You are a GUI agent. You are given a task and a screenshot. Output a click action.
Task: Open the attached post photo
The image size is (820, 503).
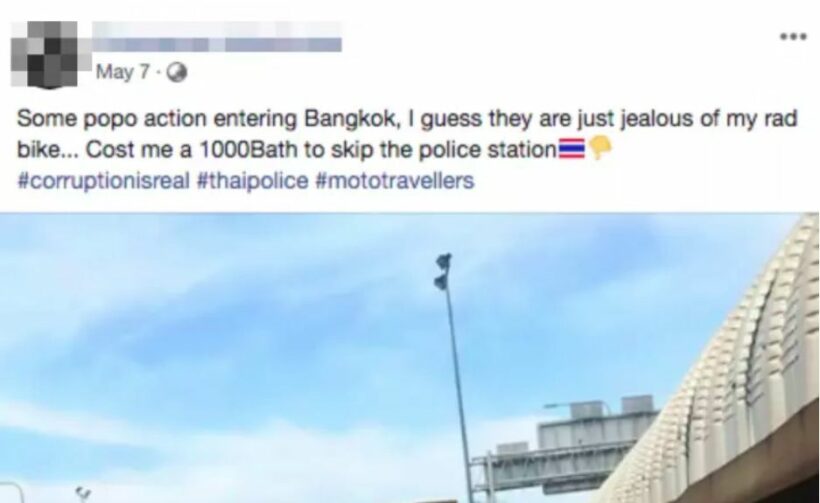tap(409, 358)
